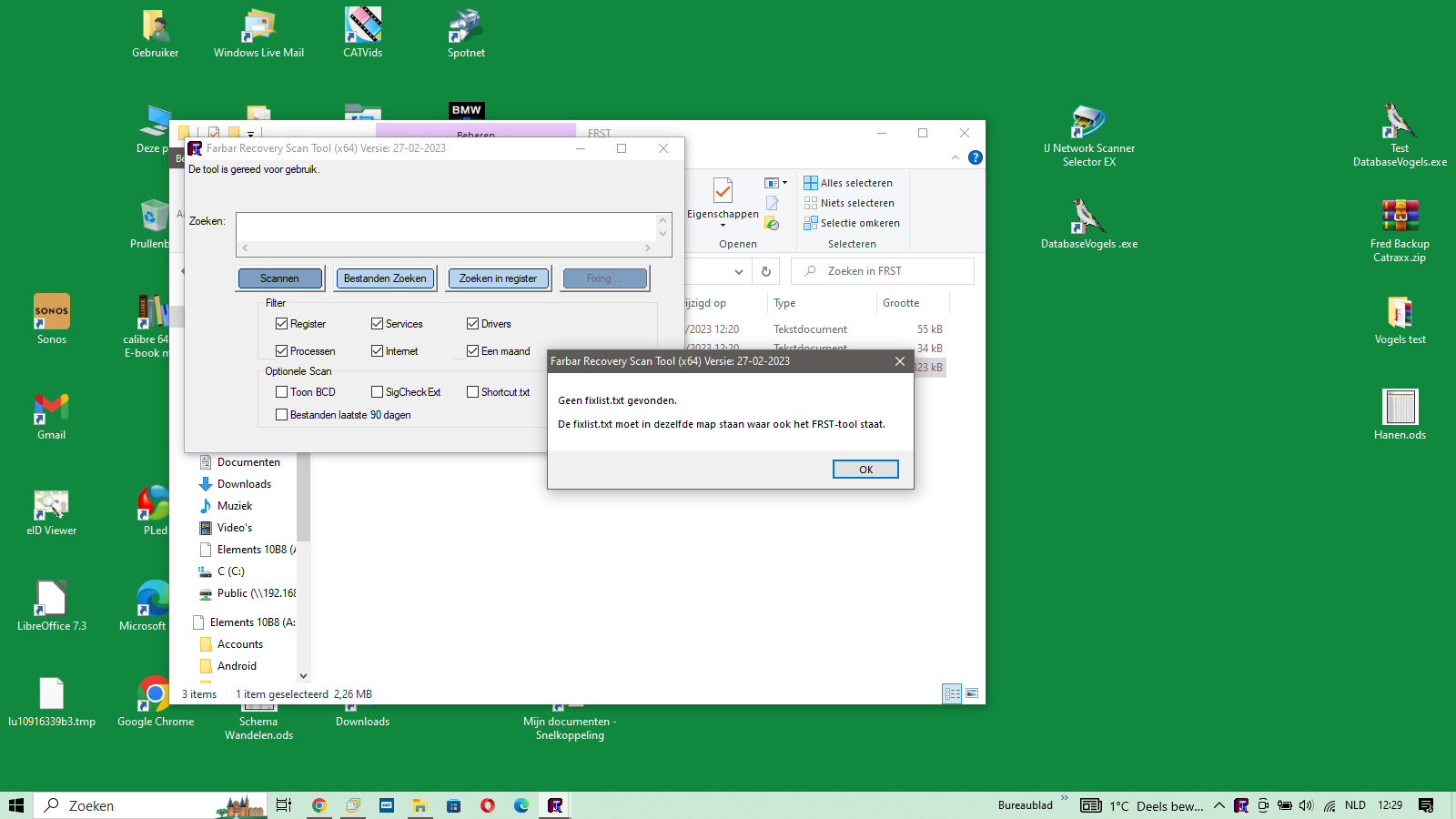Click the Zoeken in register button
The height and width of the screenshot is (819, 1456).
499,278
